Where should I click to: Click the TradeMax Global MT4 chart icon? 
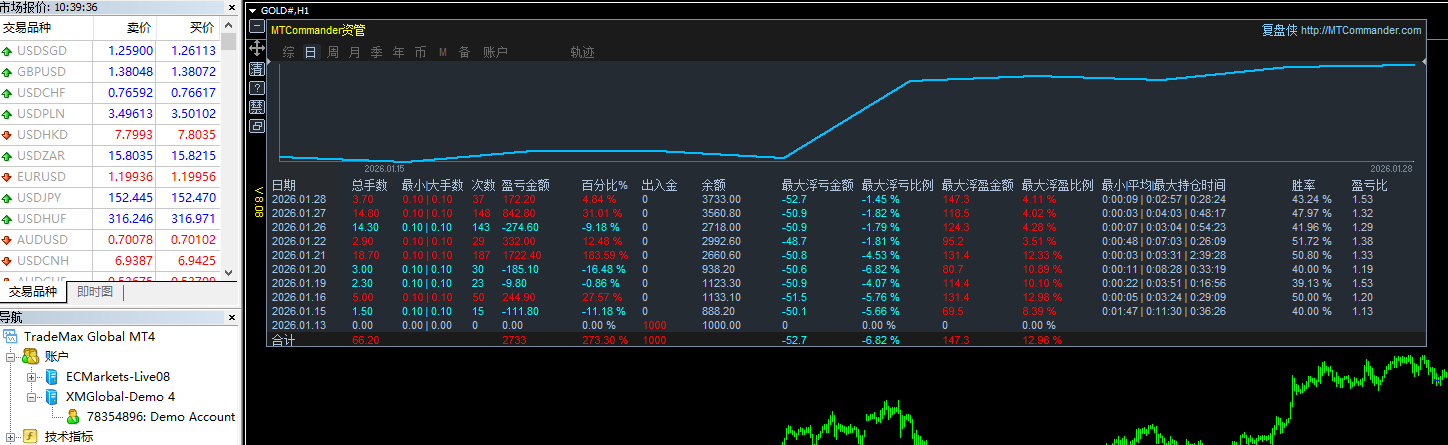(10, 337)
